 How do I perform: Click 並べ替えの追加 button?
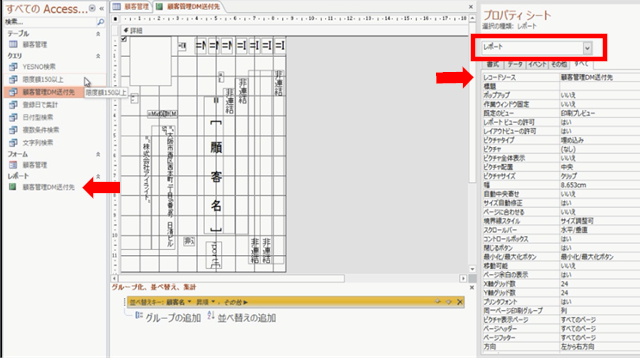pos(241,318)
